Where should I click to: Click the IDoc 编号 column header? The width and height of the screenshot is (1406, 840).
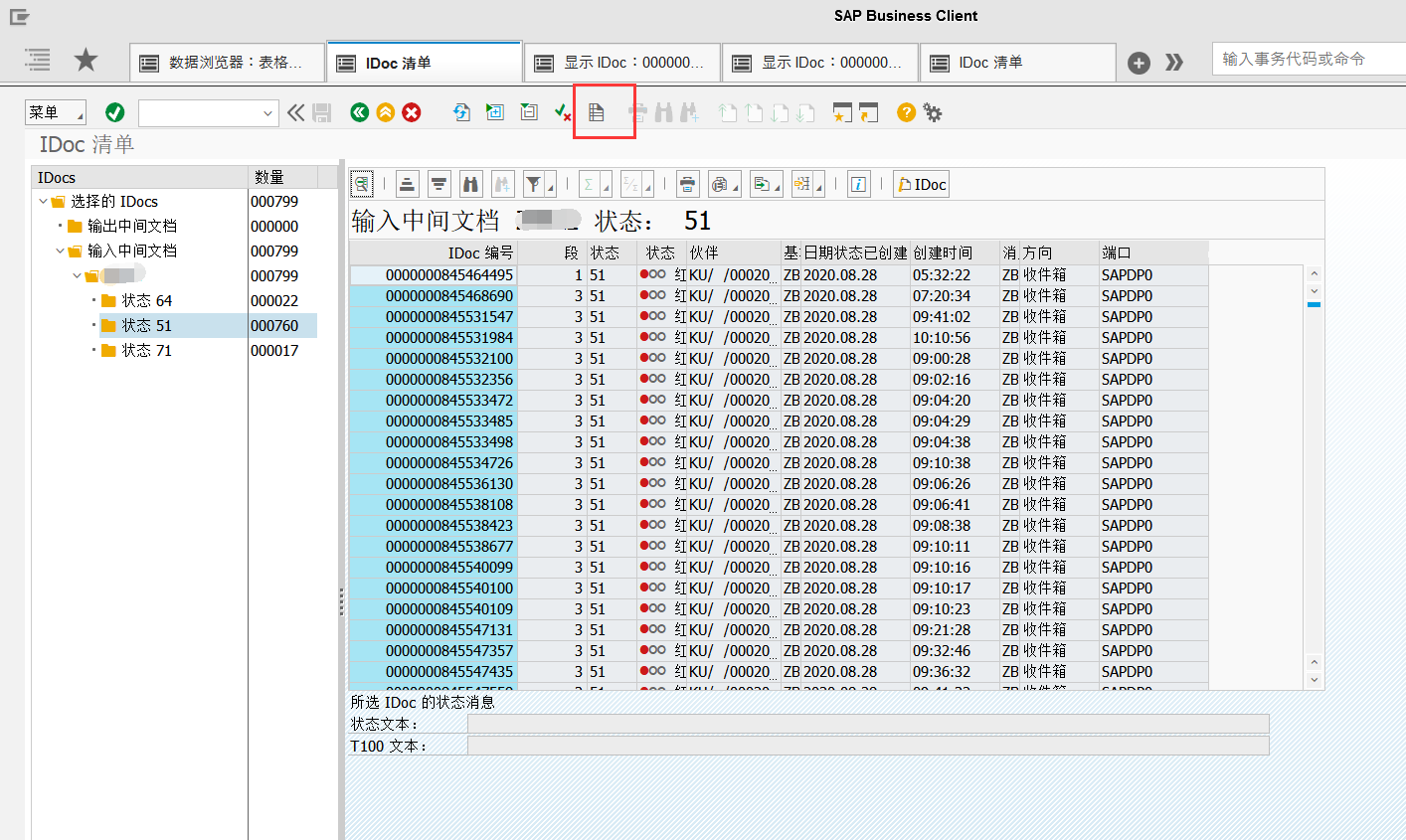[x=434, y=252]
